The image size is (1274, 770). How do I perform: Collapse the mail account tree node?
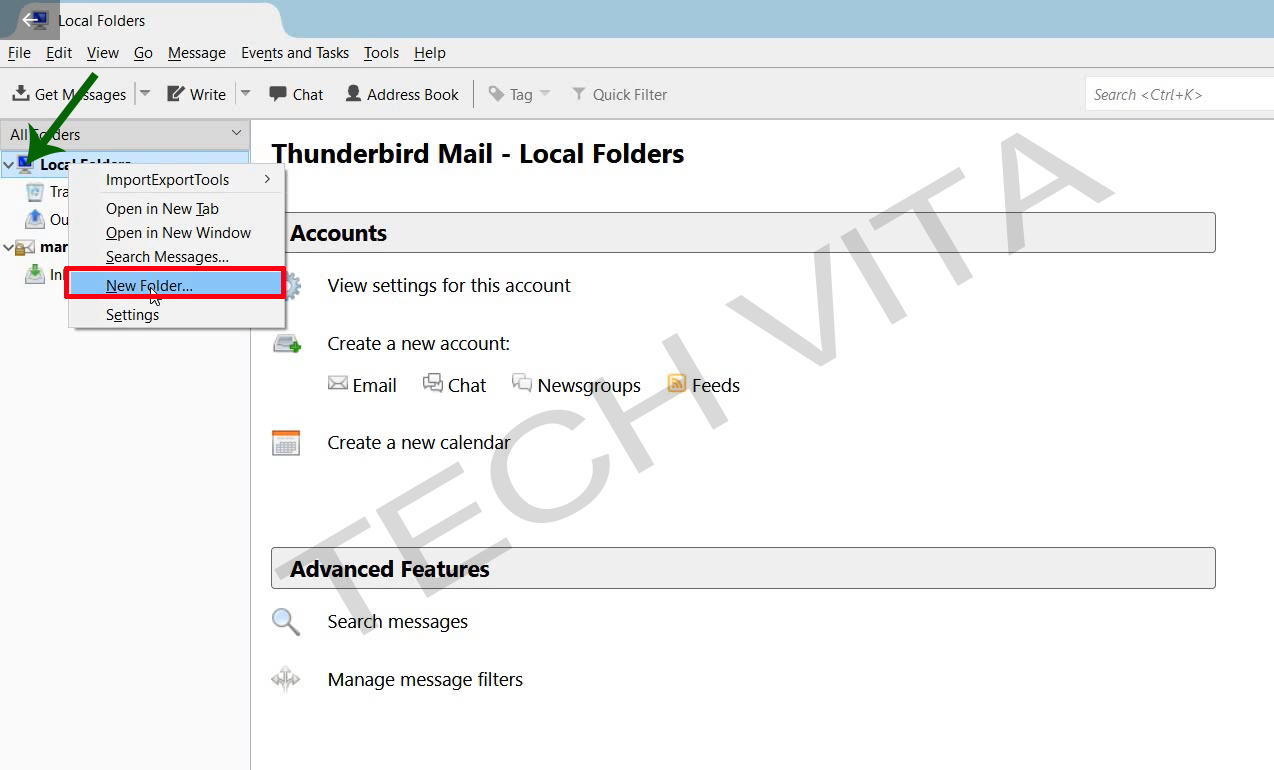point(9,247)
